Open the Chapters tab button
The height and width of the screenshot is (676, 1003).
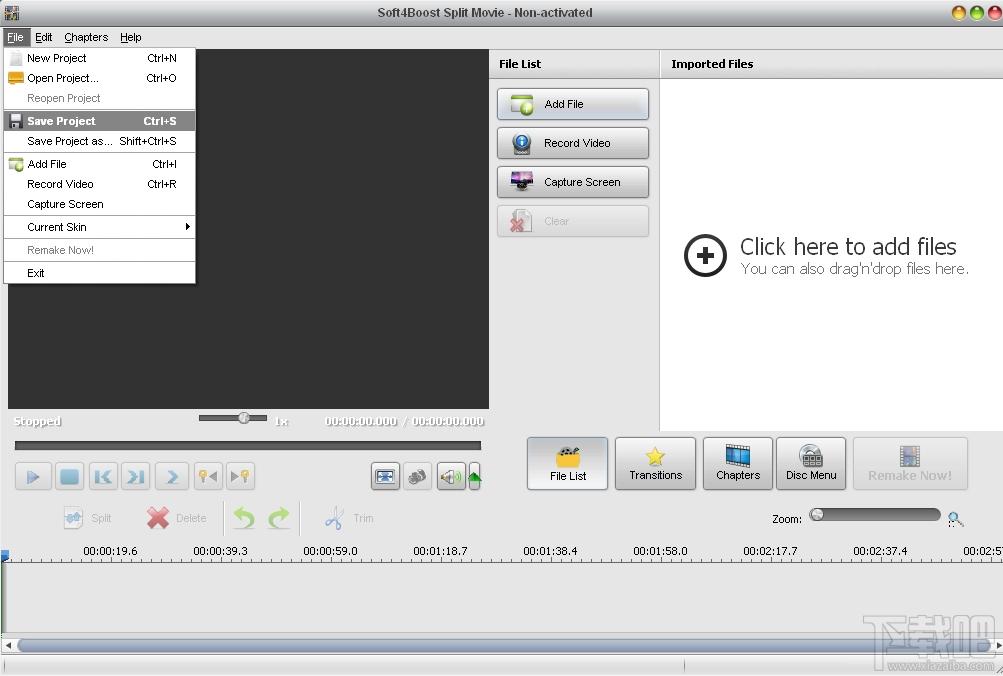pyautogui.click(x=738, y=464)
